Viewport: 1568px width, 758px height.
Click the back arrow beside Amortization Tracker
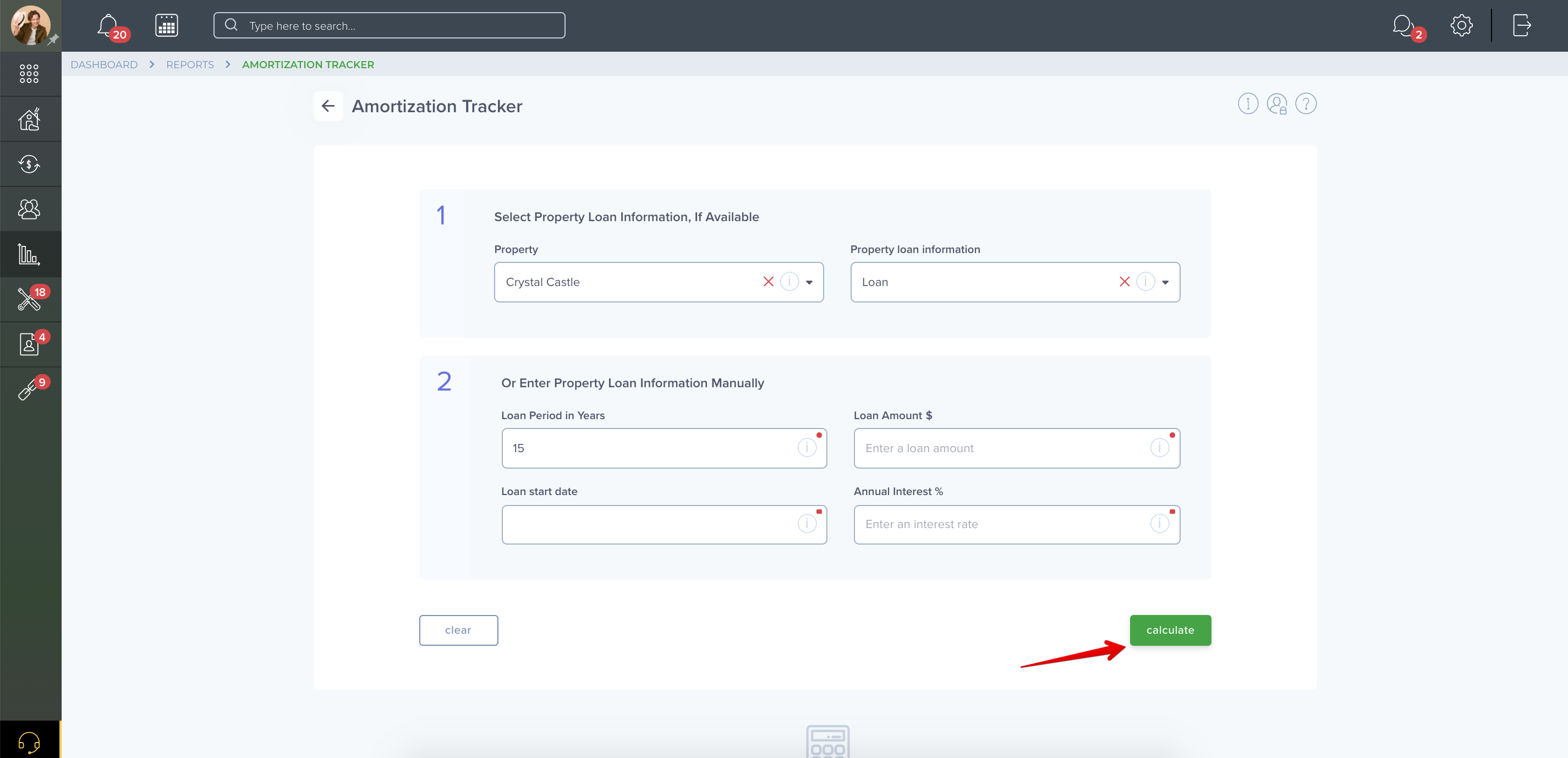[x=328, y=106]
